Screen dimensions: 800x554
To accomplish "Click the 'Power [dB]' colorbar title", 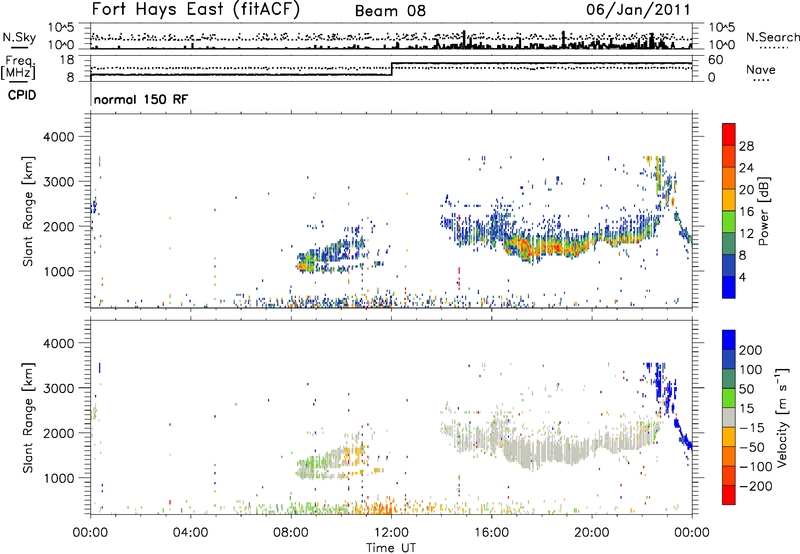I will pyautogui.click(x=763, y=211).
